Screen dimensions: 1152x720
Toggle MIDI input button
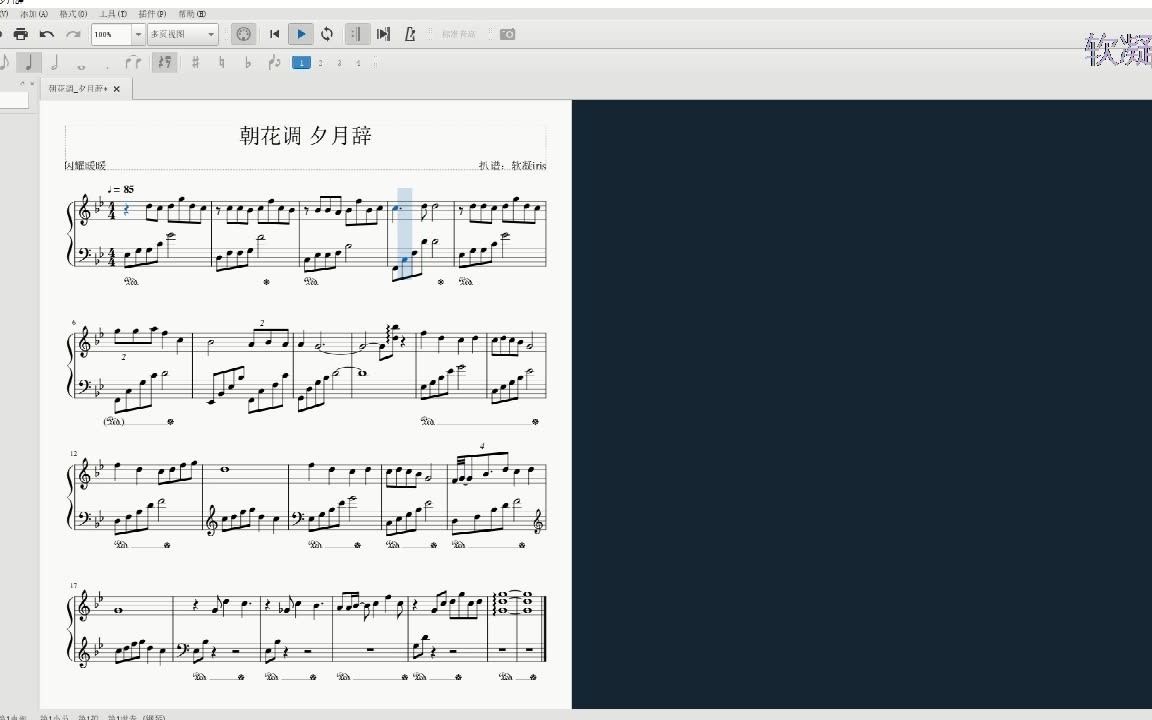[243, 34]
